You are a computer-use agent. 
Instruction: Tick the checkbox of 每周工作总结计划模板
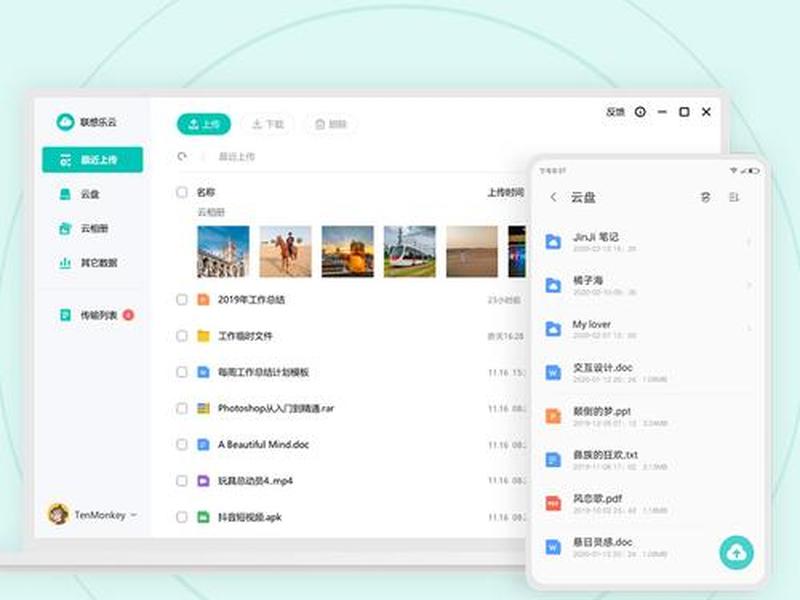182,372
